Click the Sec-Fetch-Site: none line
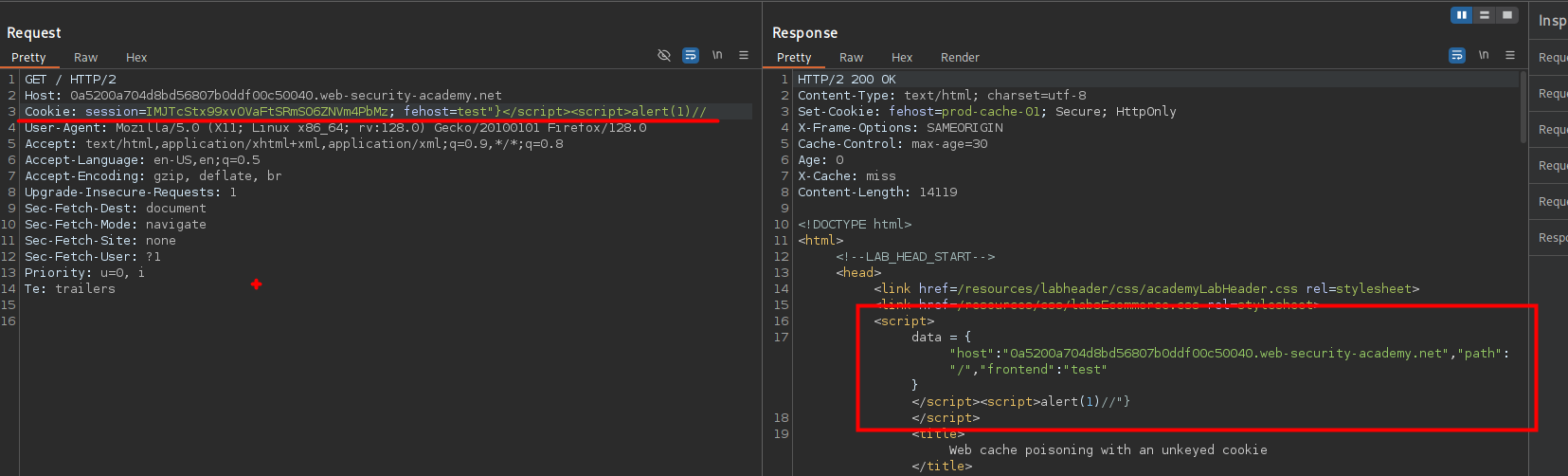The image size is (1568, 476). point(100,241)
